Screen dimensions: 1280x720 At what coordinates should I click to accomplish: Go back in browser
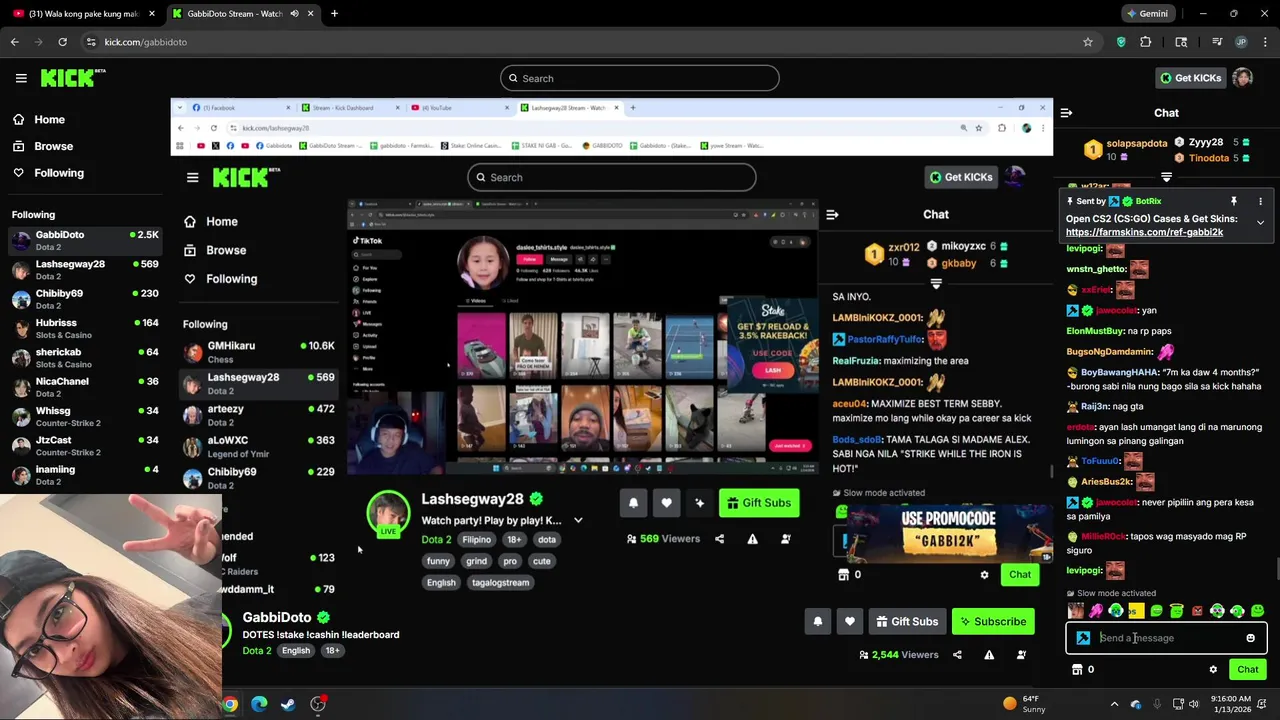pyautogui.click(x=15, y=42)
